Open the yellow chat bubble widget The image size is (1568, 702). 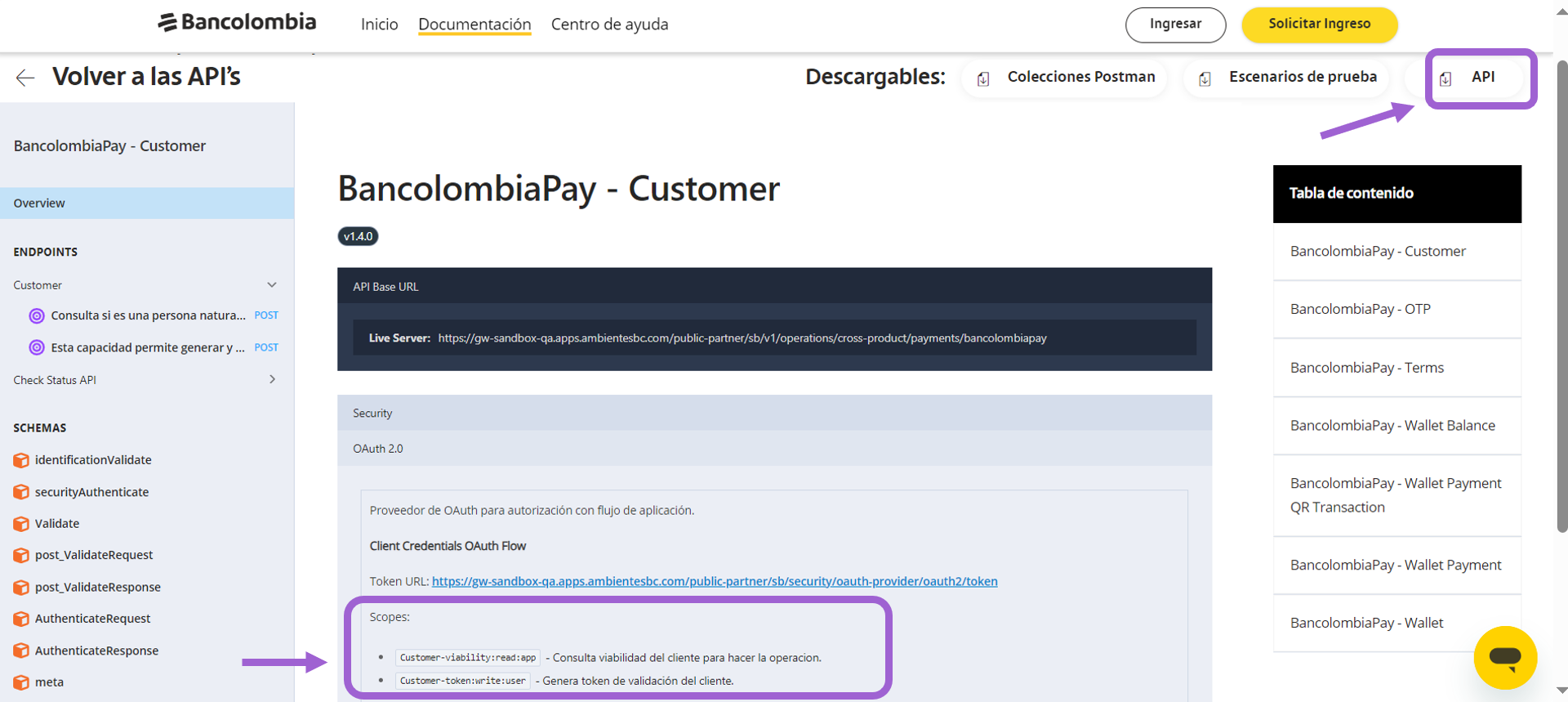coord(1505,657)
